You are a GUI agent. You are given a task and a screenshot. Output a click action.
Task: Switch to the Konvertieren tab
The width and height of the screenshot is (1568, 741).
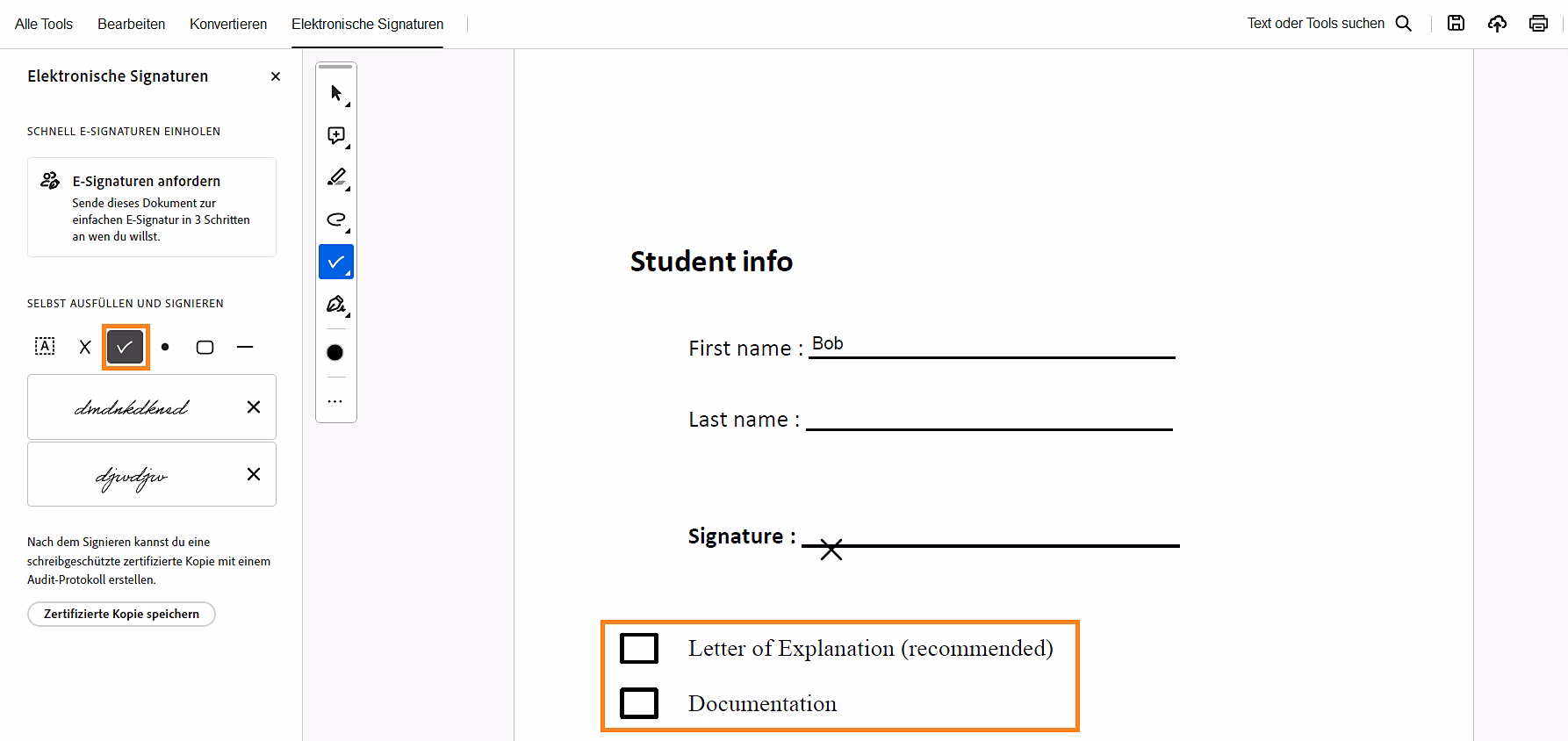(x=228, y=24)
